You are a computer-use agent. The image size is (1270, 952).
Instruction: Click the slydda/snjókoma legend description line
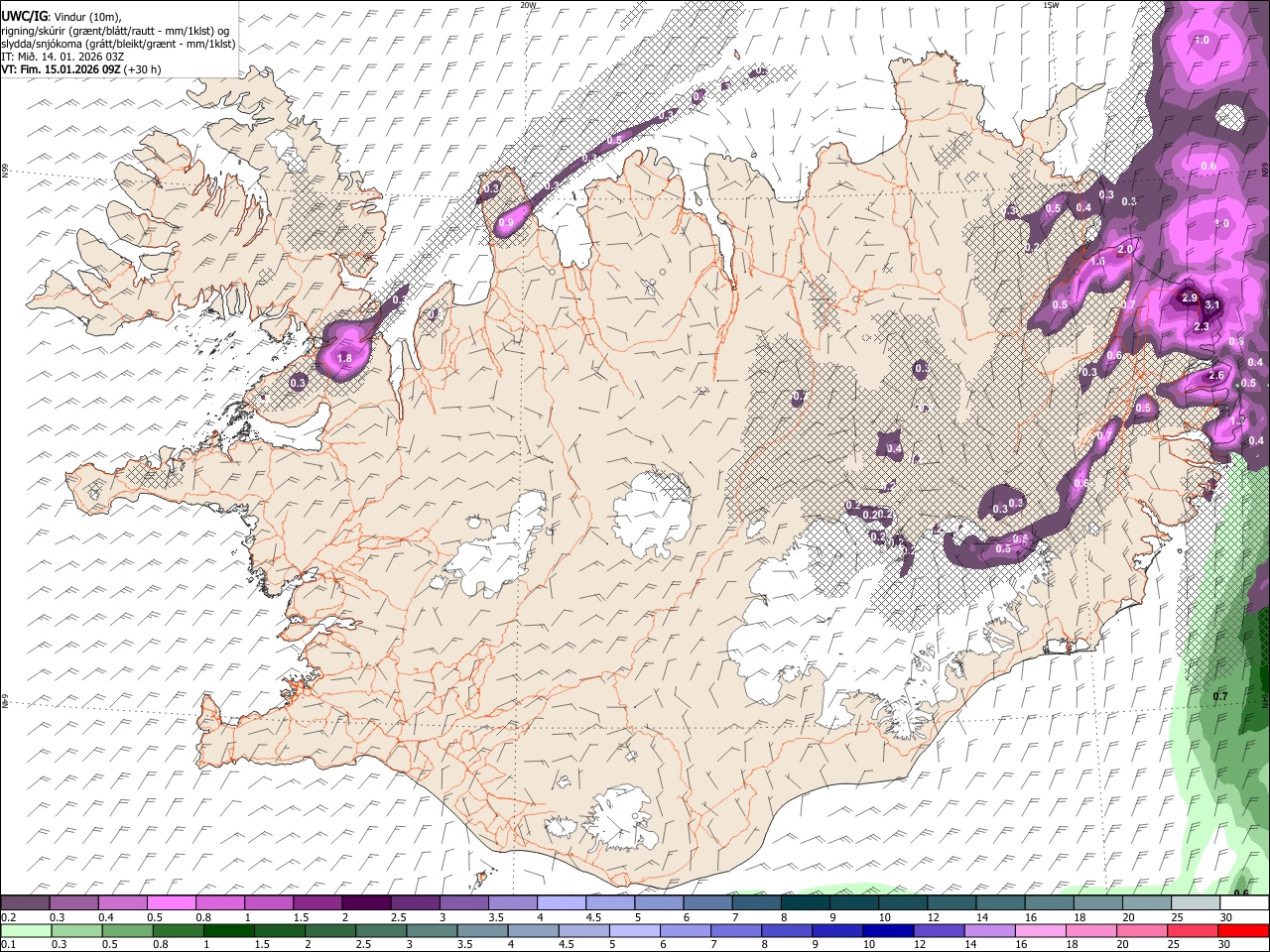point(117,44)
